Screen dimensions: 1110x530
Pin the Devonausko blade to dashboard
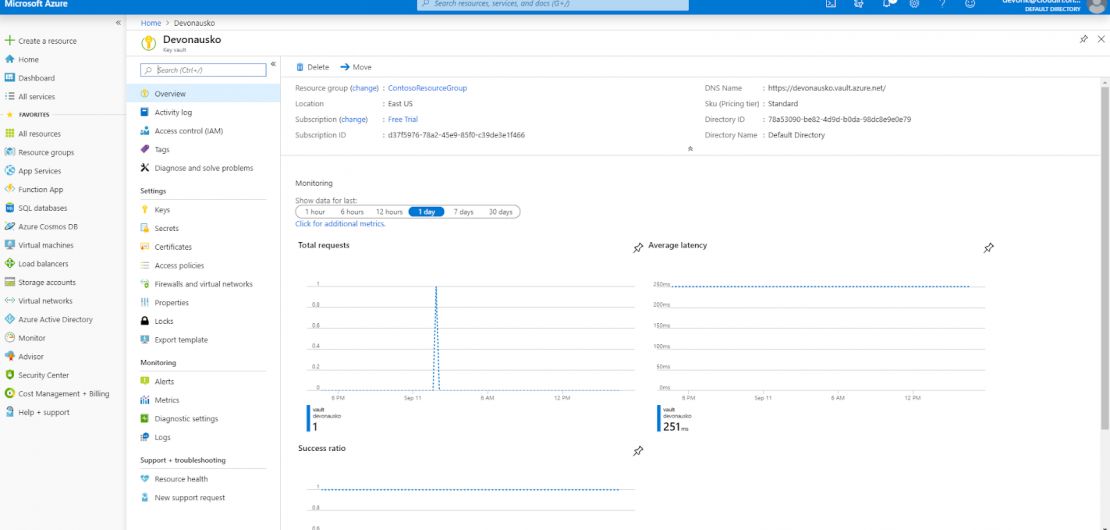point(1084,39)
